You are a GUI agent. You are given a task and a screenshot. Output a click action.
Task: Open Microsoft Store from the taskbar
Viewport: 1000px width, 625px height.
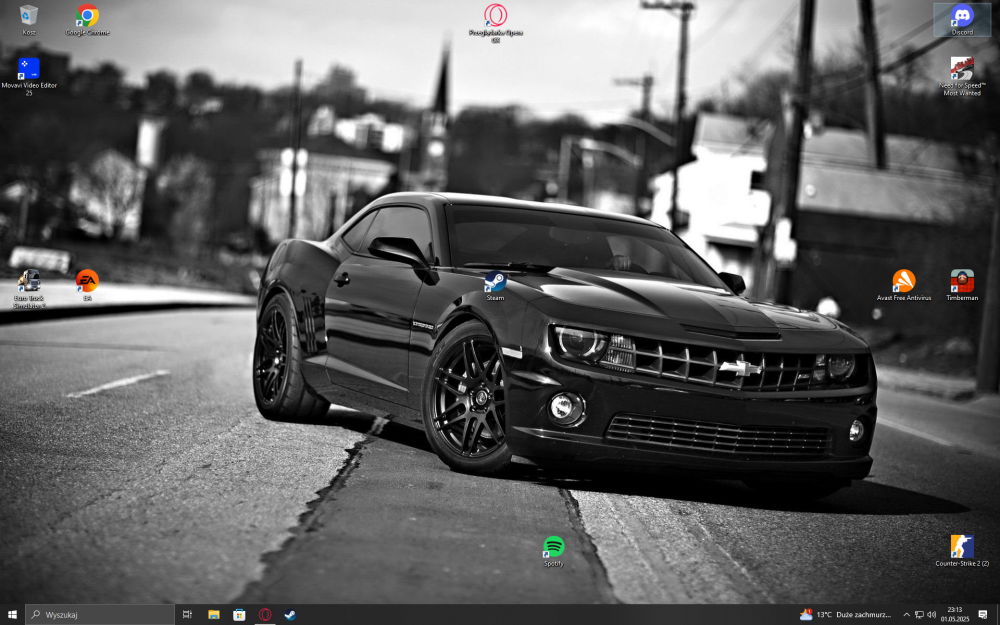tap(239, 615)
